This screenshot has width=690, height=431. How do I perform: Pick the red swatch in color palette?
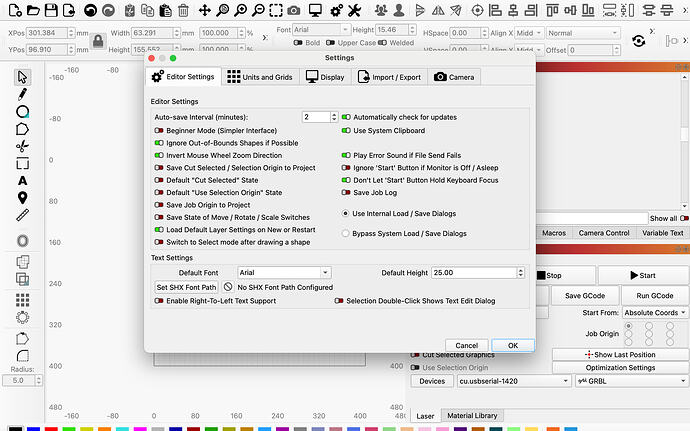click(x=51, y=426)
